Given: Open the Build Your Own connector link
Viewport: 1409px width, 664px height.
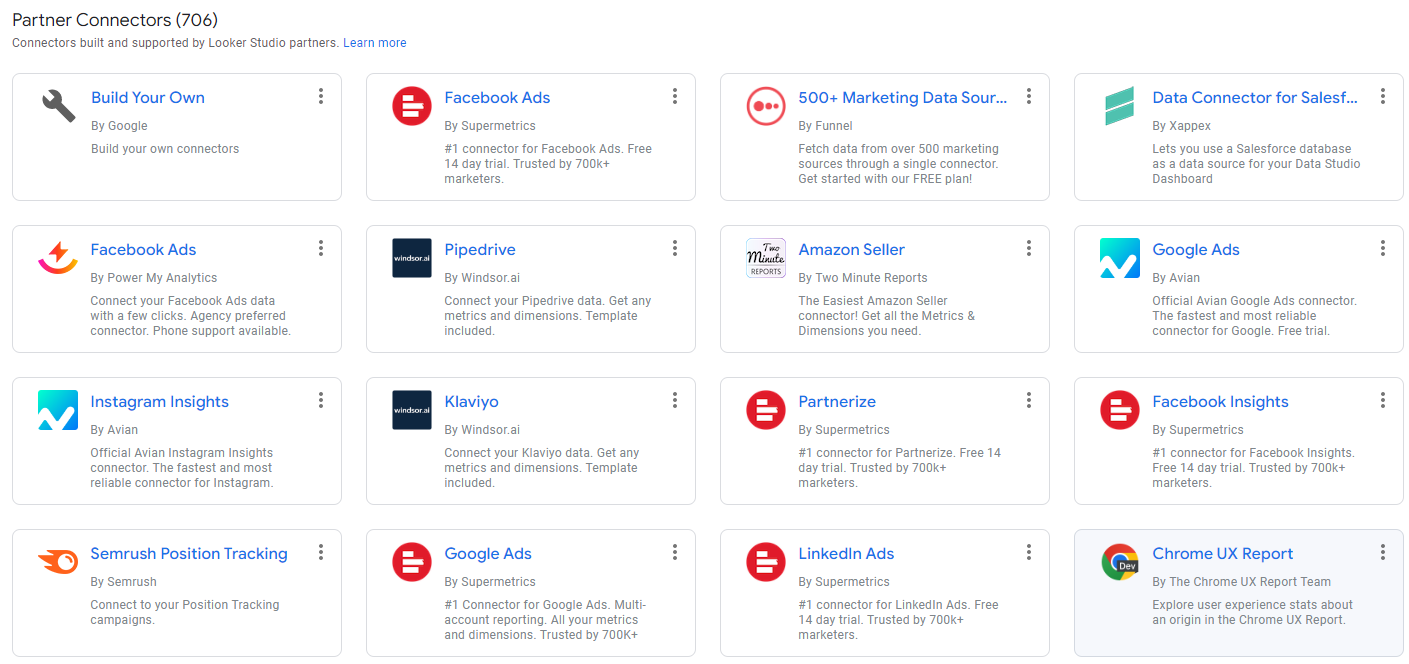Looking at the screenshot, I should [147, 97].
